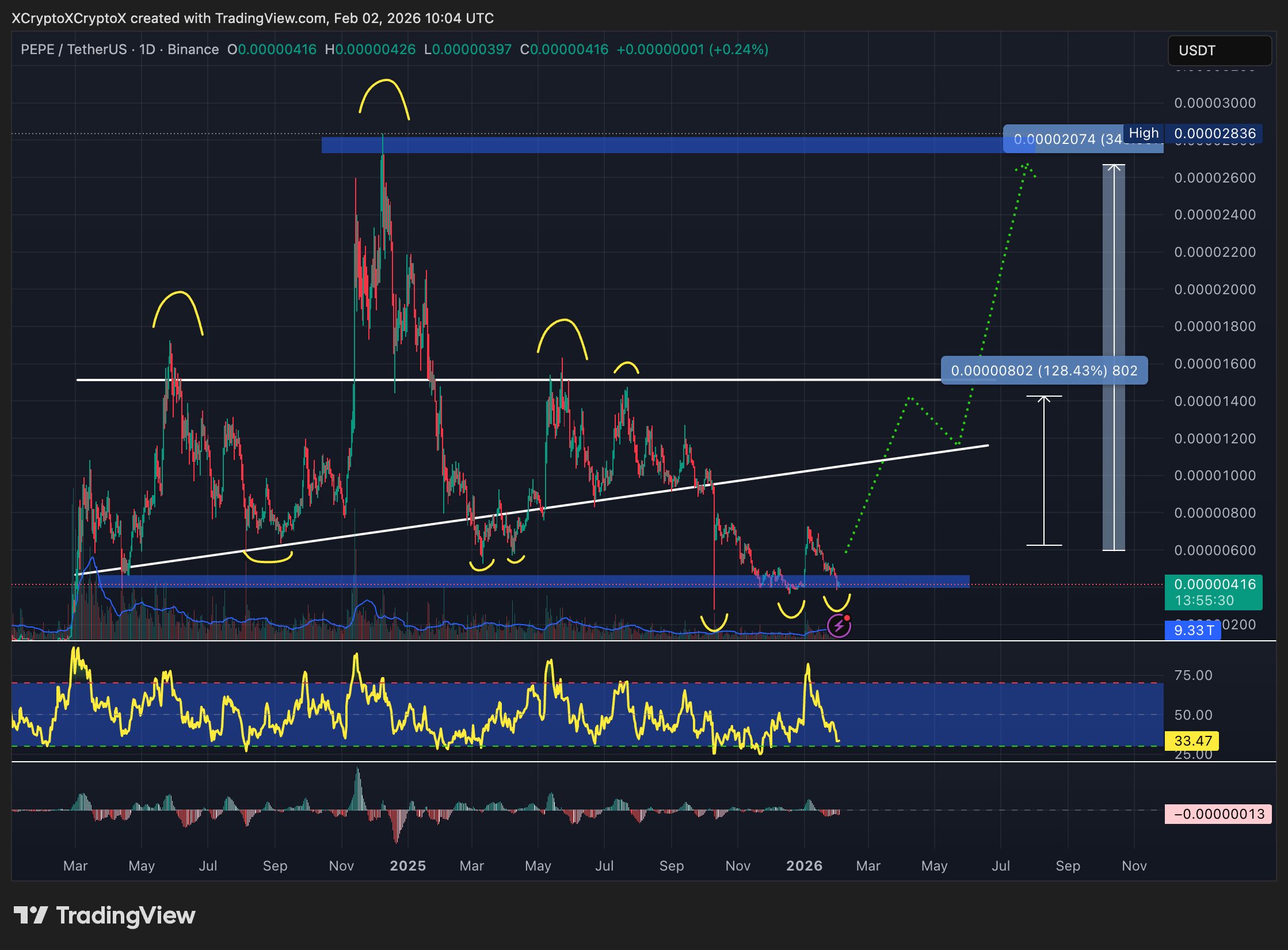Click the blue 9.33 T volume label
The height and width of the screenshot is (950, 1288).
click(x=1195, y=631)
